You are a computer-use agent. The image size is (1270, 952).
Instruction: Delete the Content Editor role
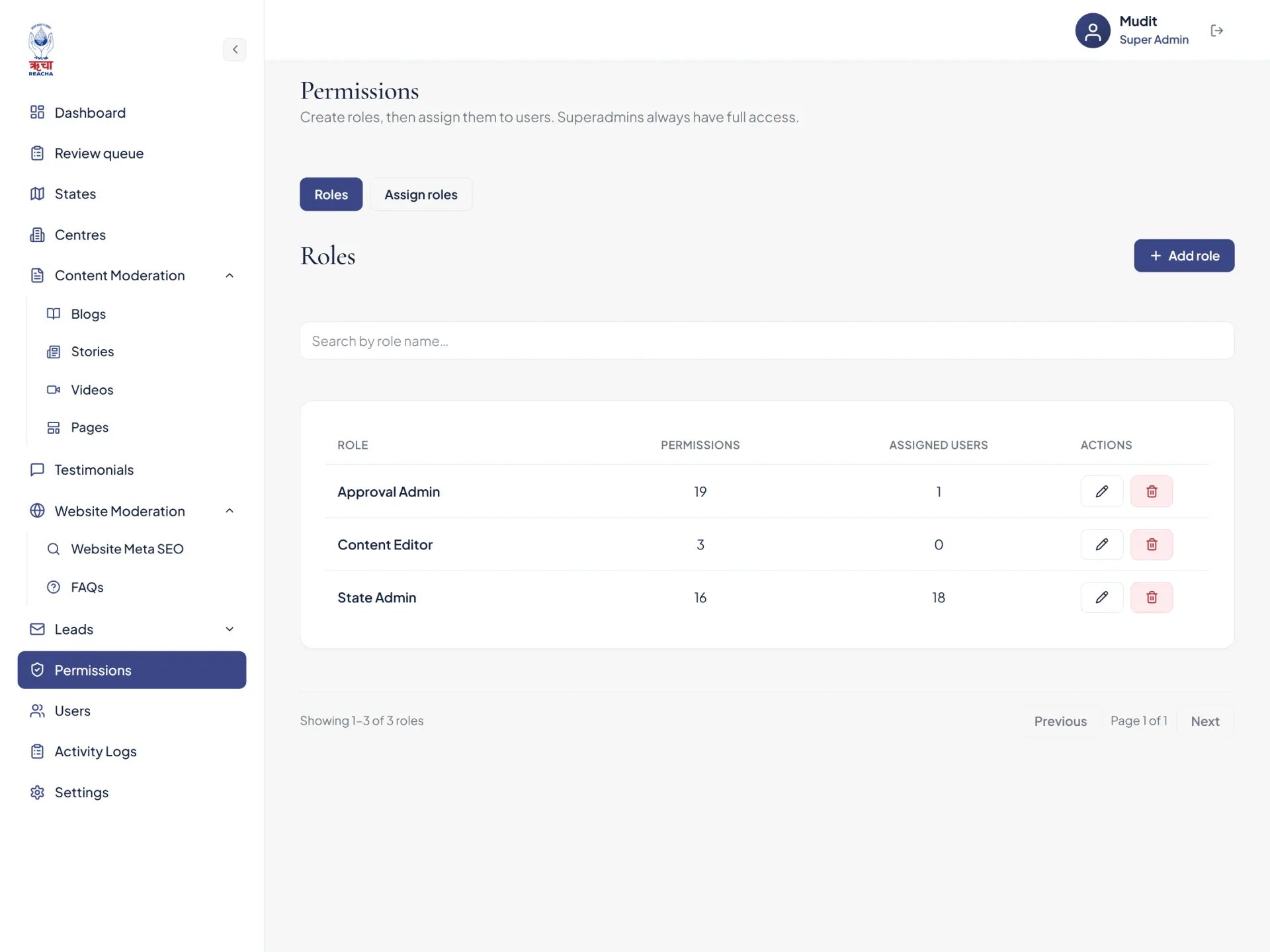point(1151,544)
